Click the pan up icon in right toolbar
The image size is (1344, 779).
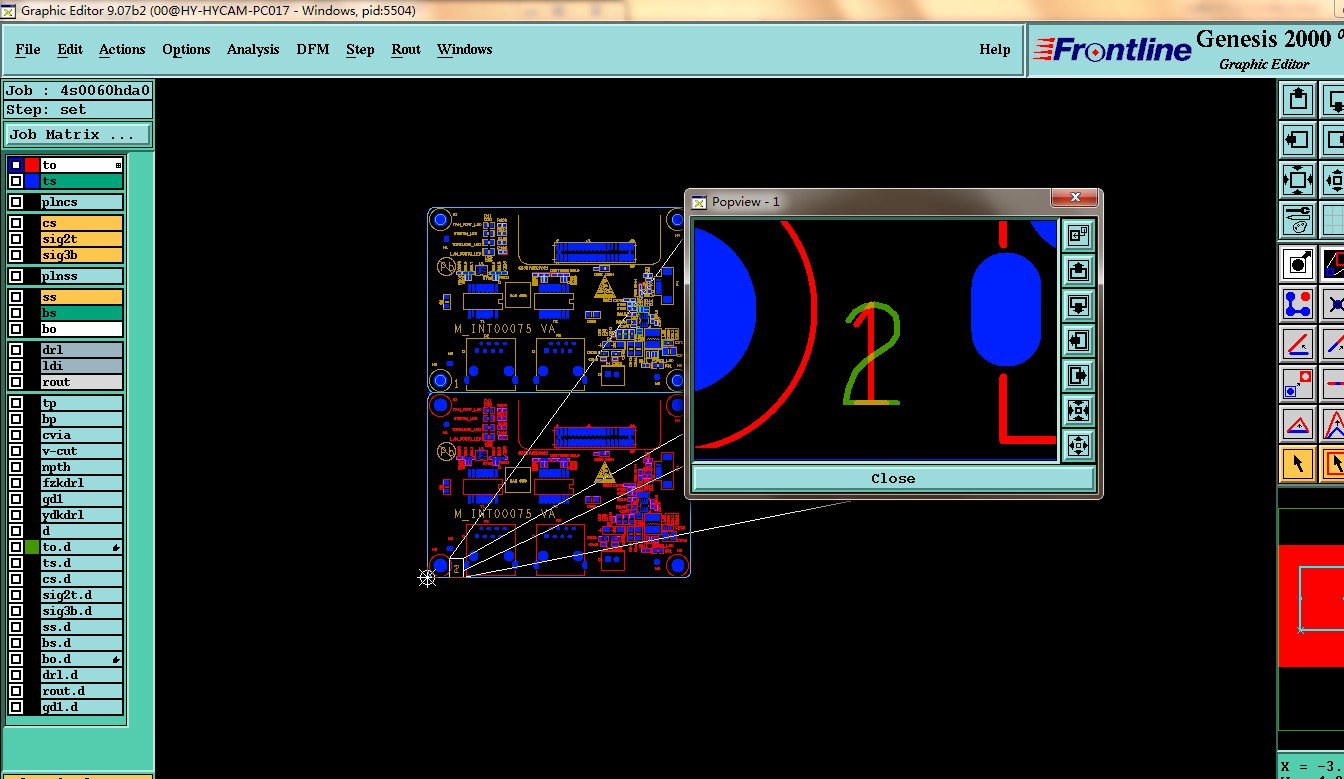point(1298,100)
